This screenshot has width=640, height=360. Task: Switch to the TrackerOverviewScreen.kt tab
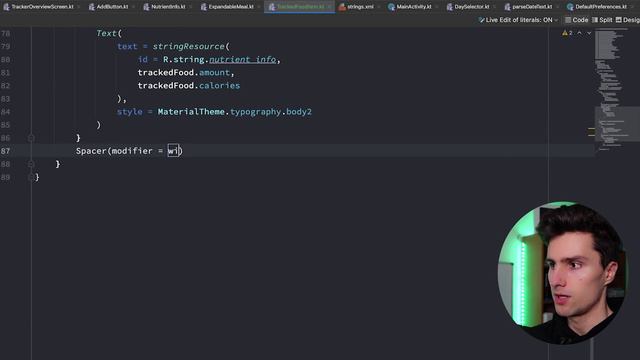tap(42, 7)
